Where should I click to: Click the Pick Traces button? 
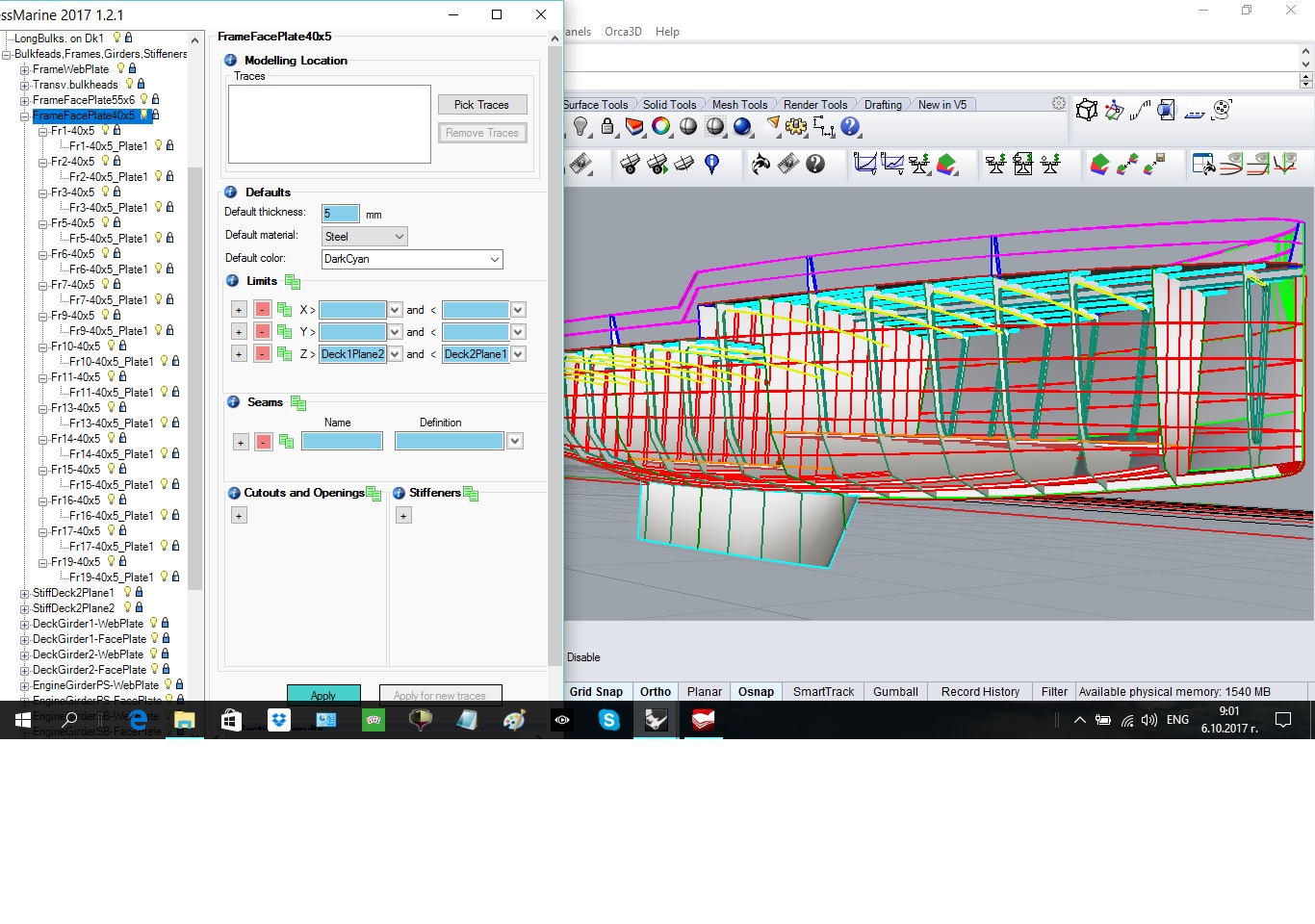481,105
